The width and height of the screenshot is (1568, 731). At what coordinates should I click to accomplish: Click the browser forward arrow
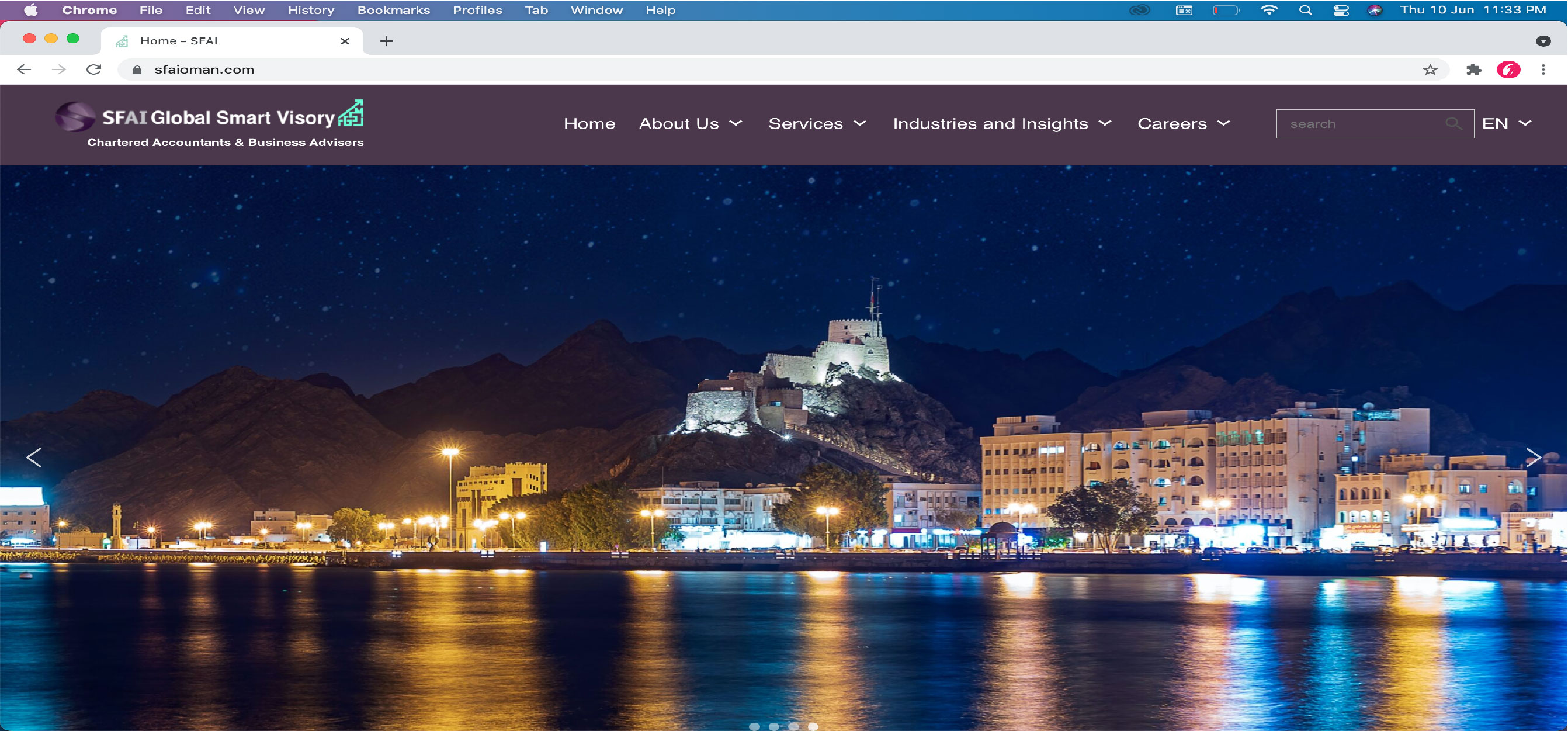pos(58,70)
